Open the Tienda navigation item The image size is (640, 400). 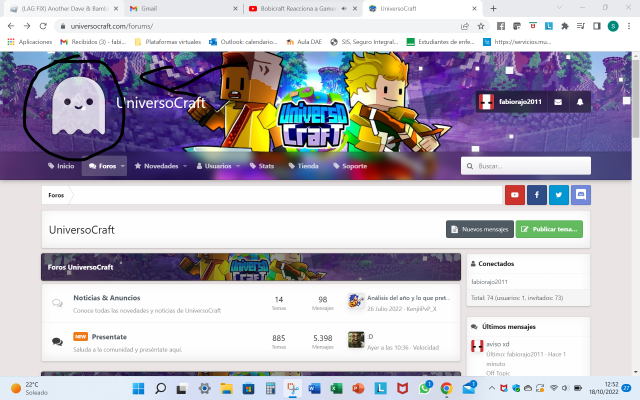[x=303, y=166]
